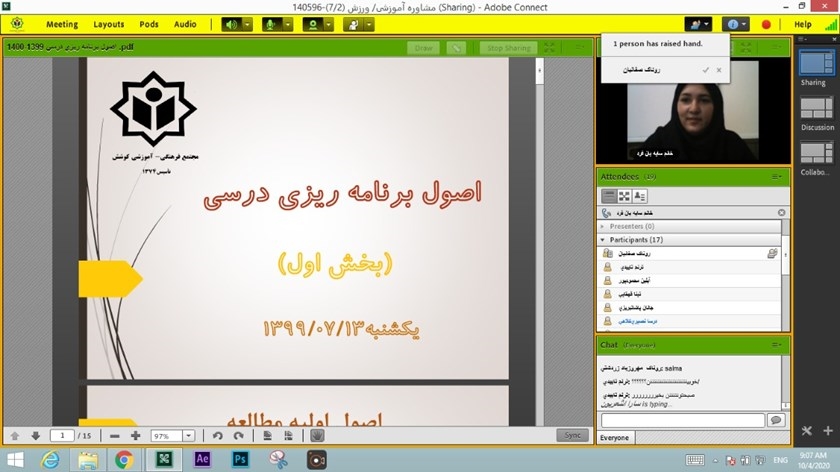Toggle the webcam button in the toolbar

coord(312,24)
